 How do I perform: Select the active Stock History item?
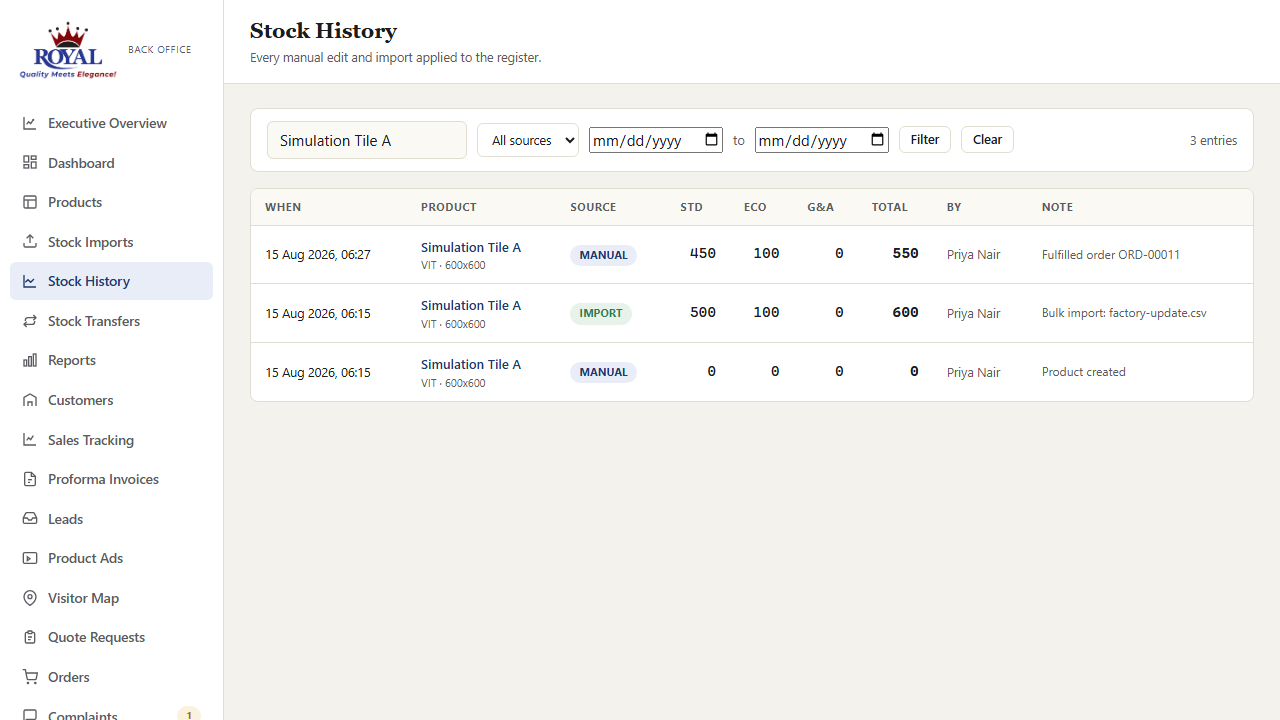111,281
